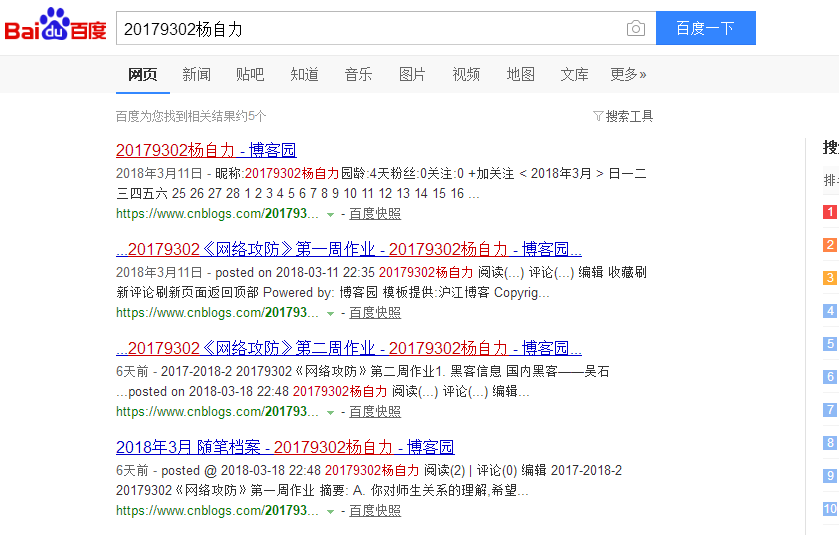Click the 搜索工具 filter icon
This screenshot has height=535, width=839.
click(x=598, y=116)
